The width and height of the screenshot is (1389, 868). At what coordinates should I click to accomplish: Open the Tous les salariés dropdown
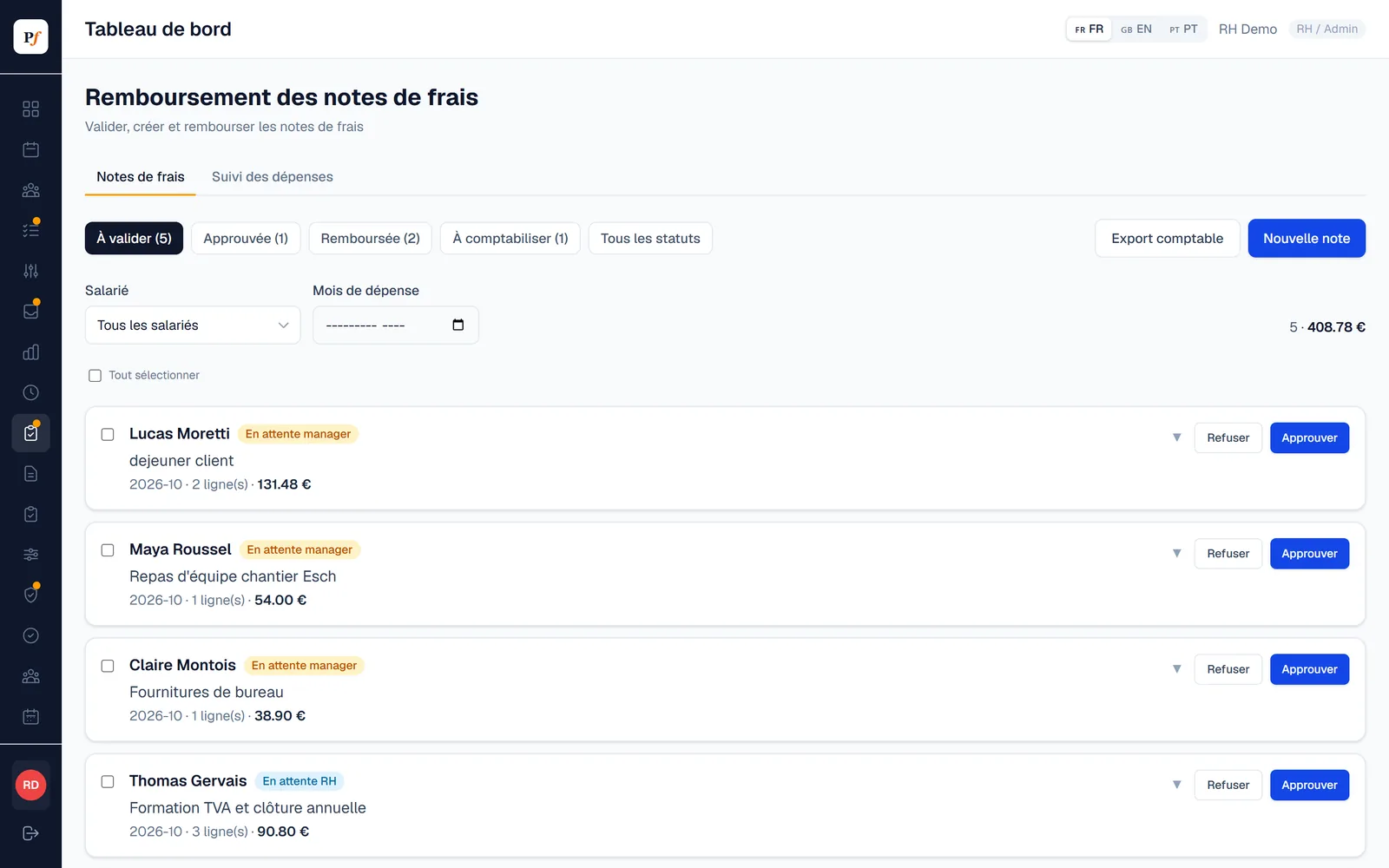click(x=193, y=325)
